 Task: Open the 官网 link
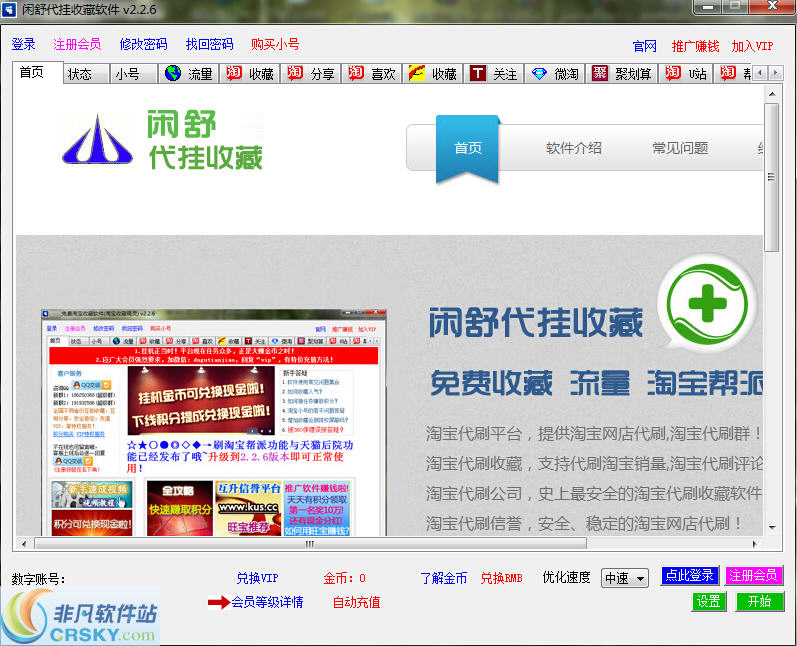[x=645, y=46]
